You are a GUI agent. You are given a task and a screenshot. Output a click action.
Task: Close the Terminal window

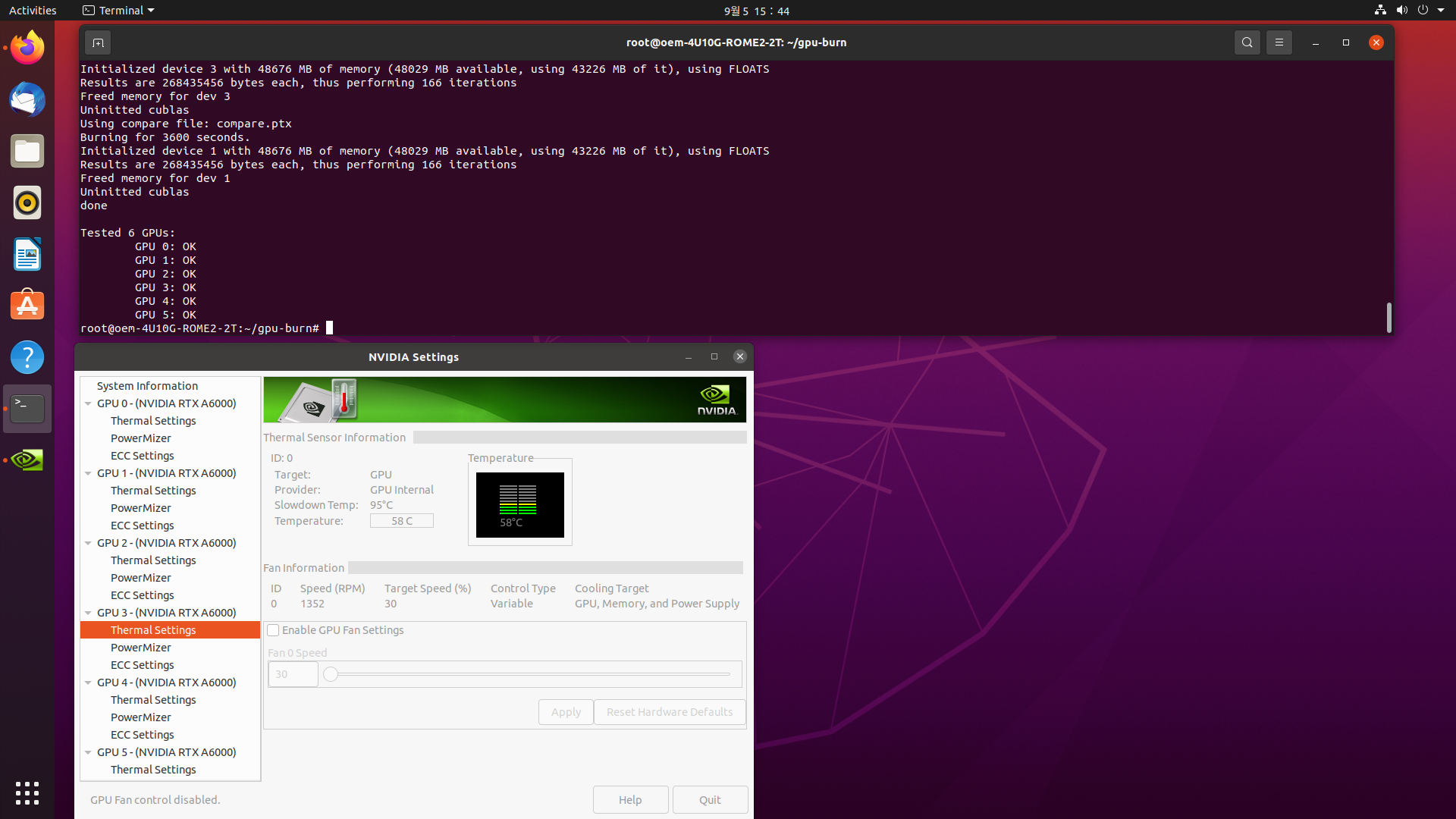(x=1376, y=42)
